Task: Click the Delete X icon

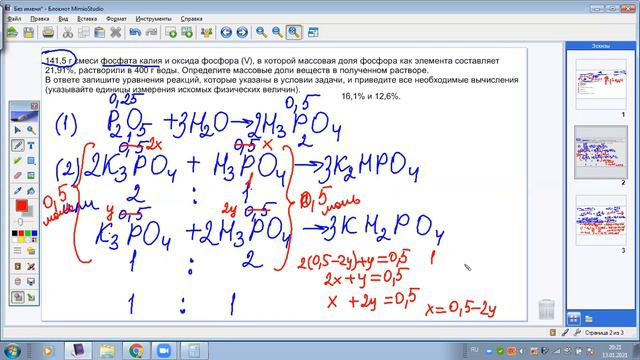Action: pos(116,32)
